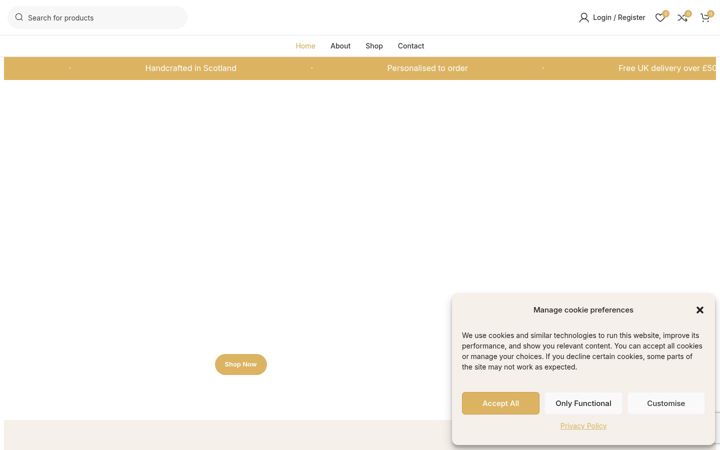
Task: Open the Privacy Policy link
Action: (583, 426)
